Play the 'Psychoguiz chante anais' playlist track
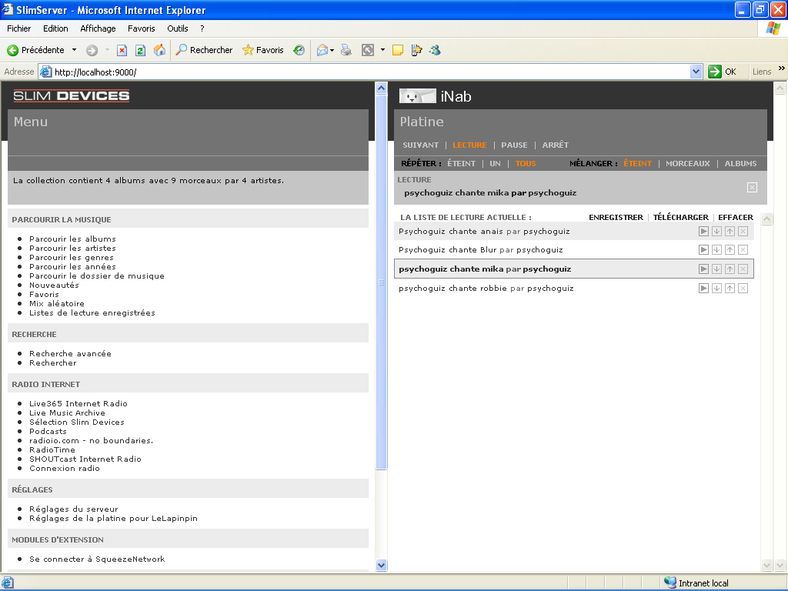The width and height of the screenshot is (788, 591). pyautogui.click(x=704, y=231)
